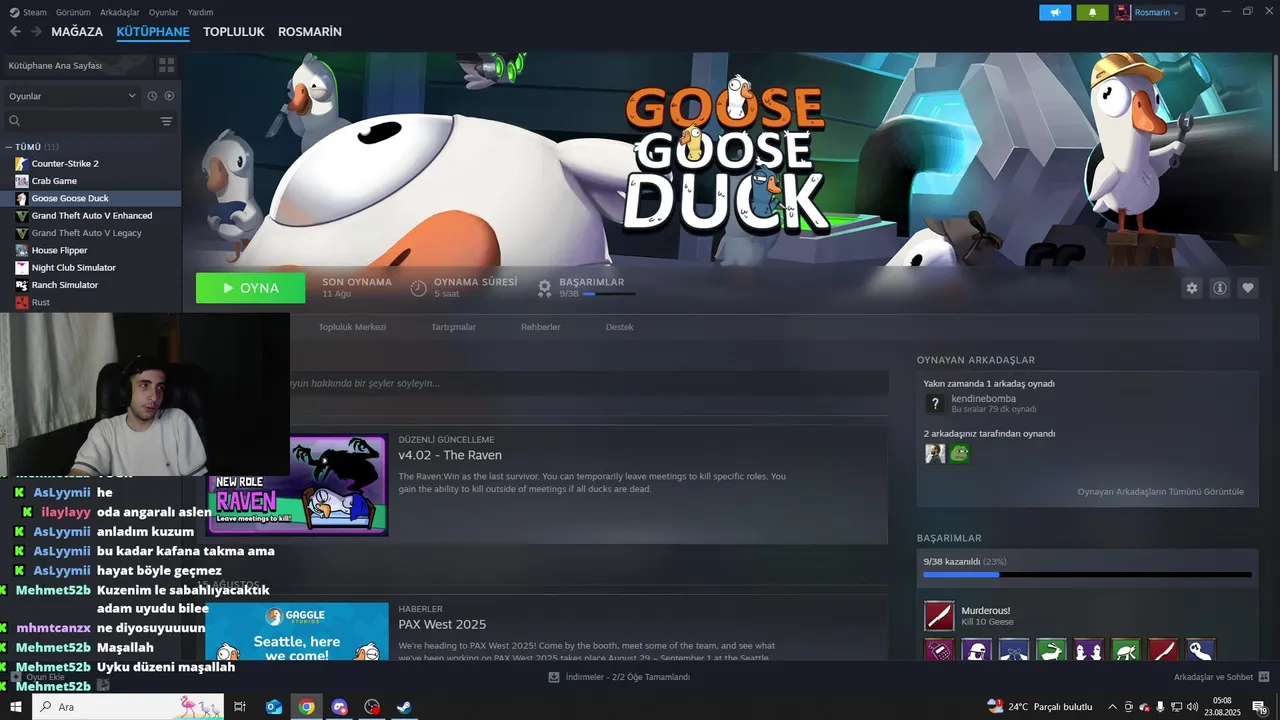
Task: Select Grand Theft Auto V Enhanced
Action: tap(92, 216)
